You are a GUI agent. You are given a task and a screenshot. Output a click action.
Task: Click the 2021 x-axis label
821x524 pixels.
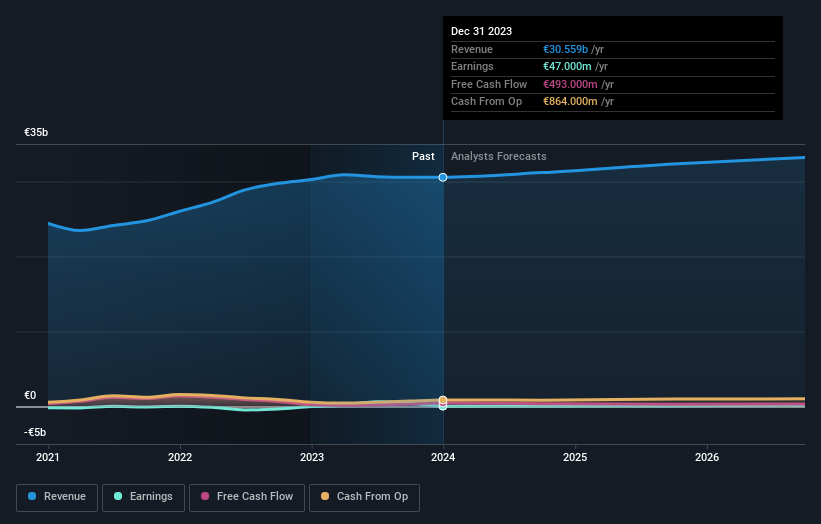[48, 458]
